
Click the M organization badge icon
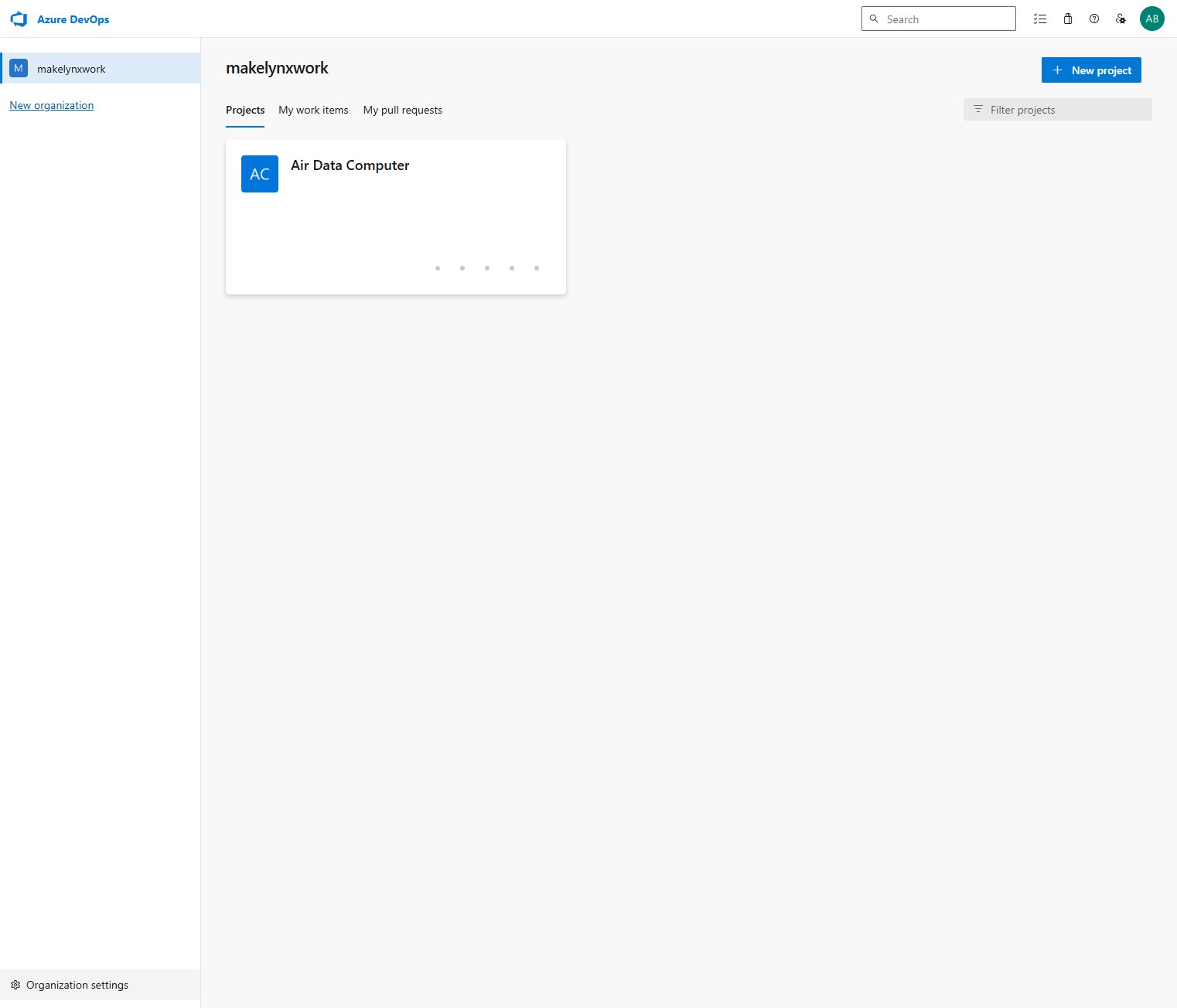[x=19, y=68]
